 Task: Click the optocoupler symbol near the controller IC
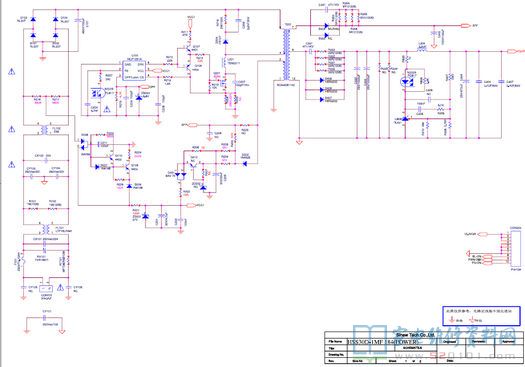[98, 93]
